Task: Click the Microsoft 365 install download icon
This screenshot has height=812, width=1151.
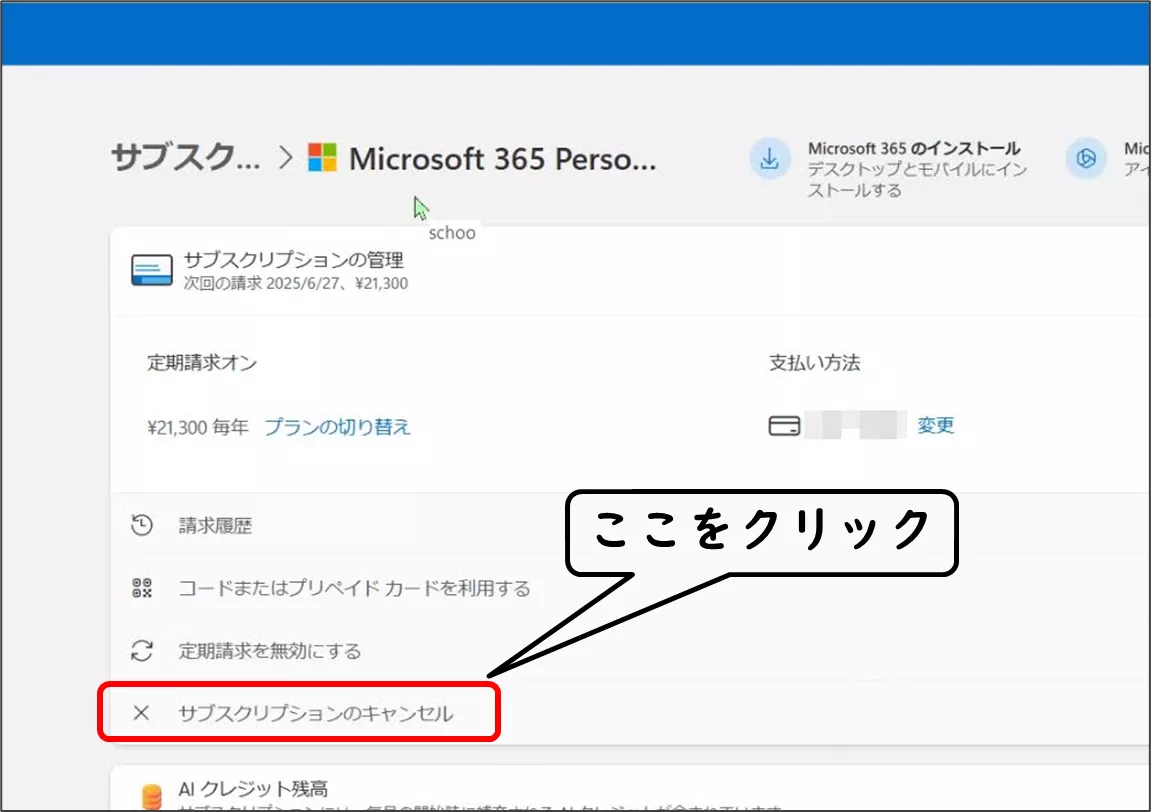Action: point(769,160)
